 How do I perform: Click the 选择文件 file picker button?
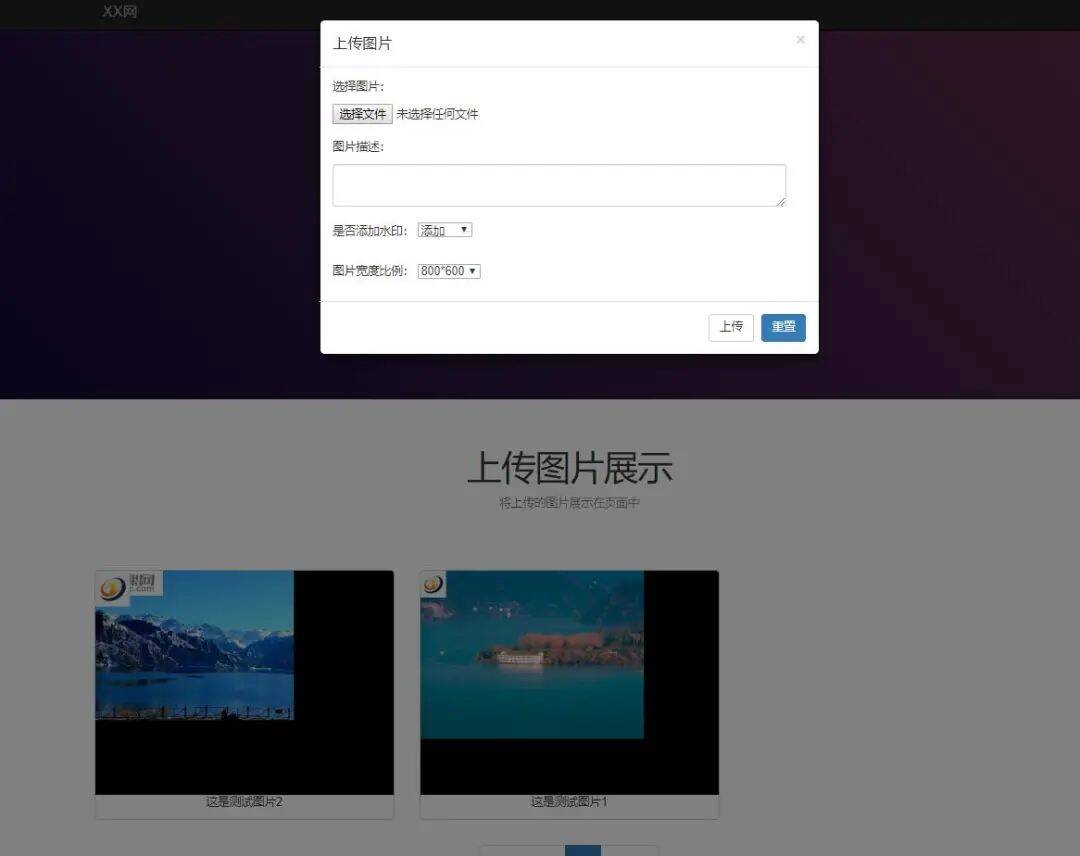coord(361,113)
